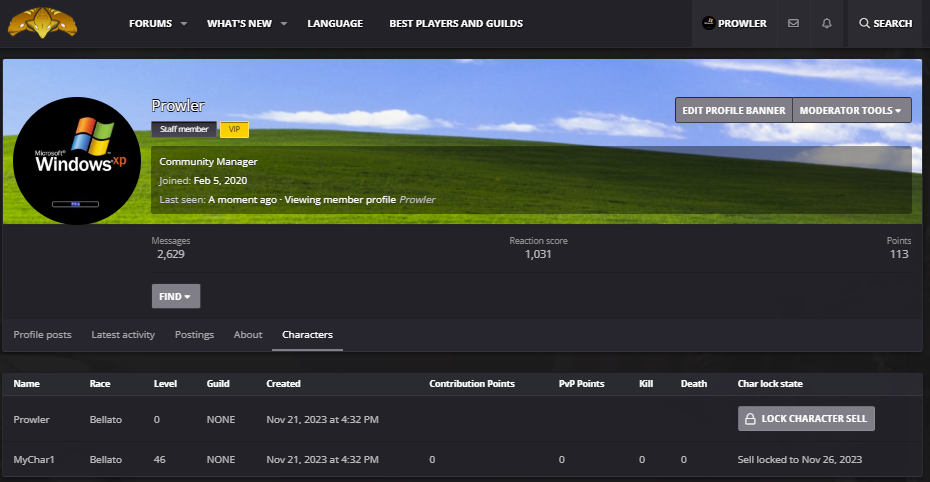Click the Reaction score value 1,031
Image resolution: width=930 pixels, height=482 pixels.
point(538,254)
